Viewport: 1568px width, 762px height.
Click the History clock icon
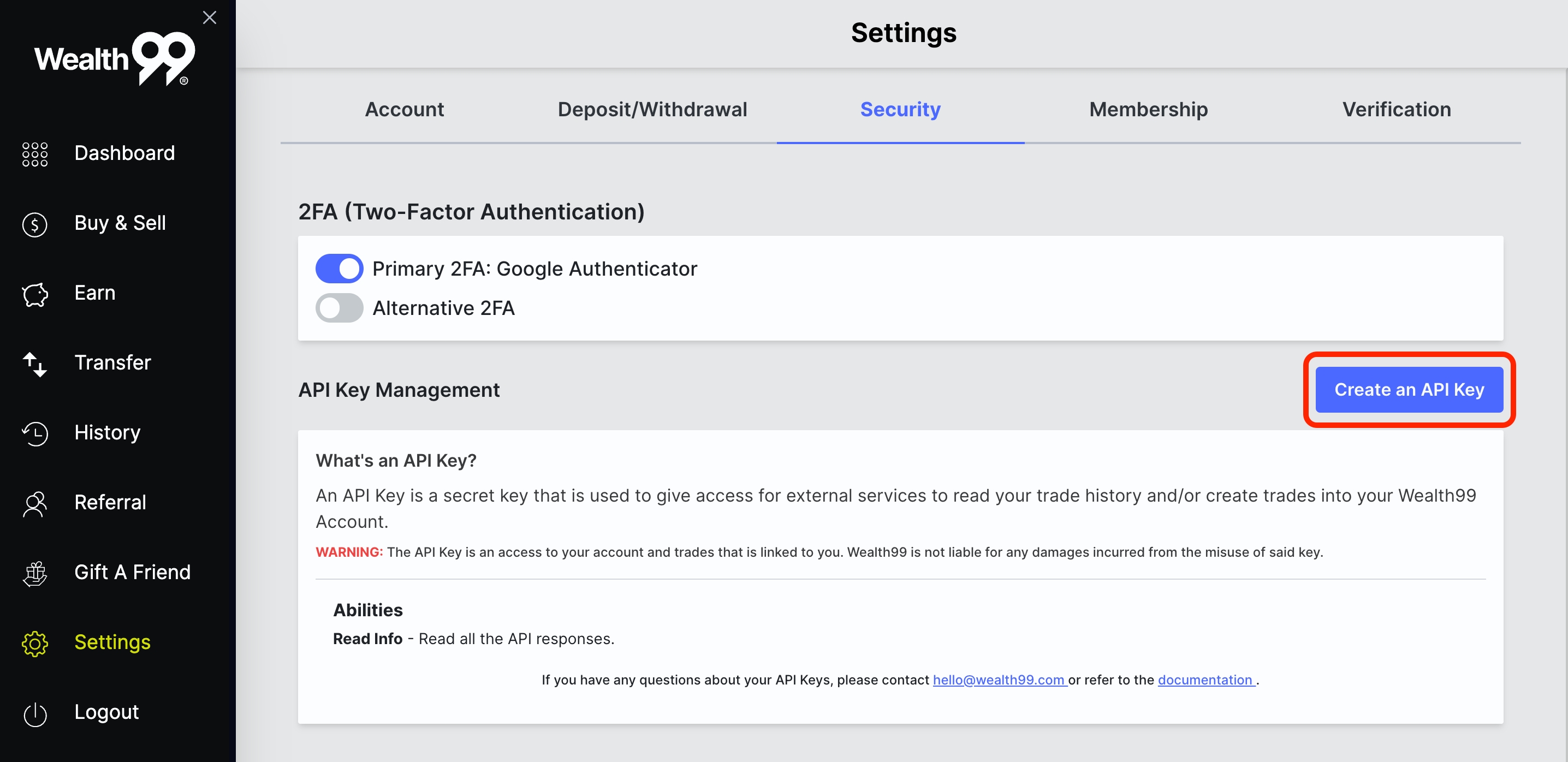pos(35,434)
